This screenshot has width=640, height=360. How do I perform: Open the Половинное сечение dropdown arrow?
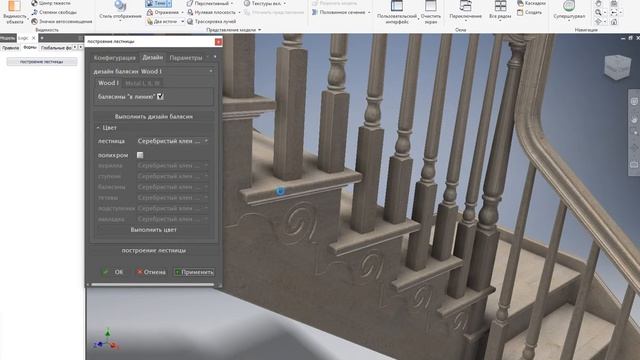[x=369, y=12]
